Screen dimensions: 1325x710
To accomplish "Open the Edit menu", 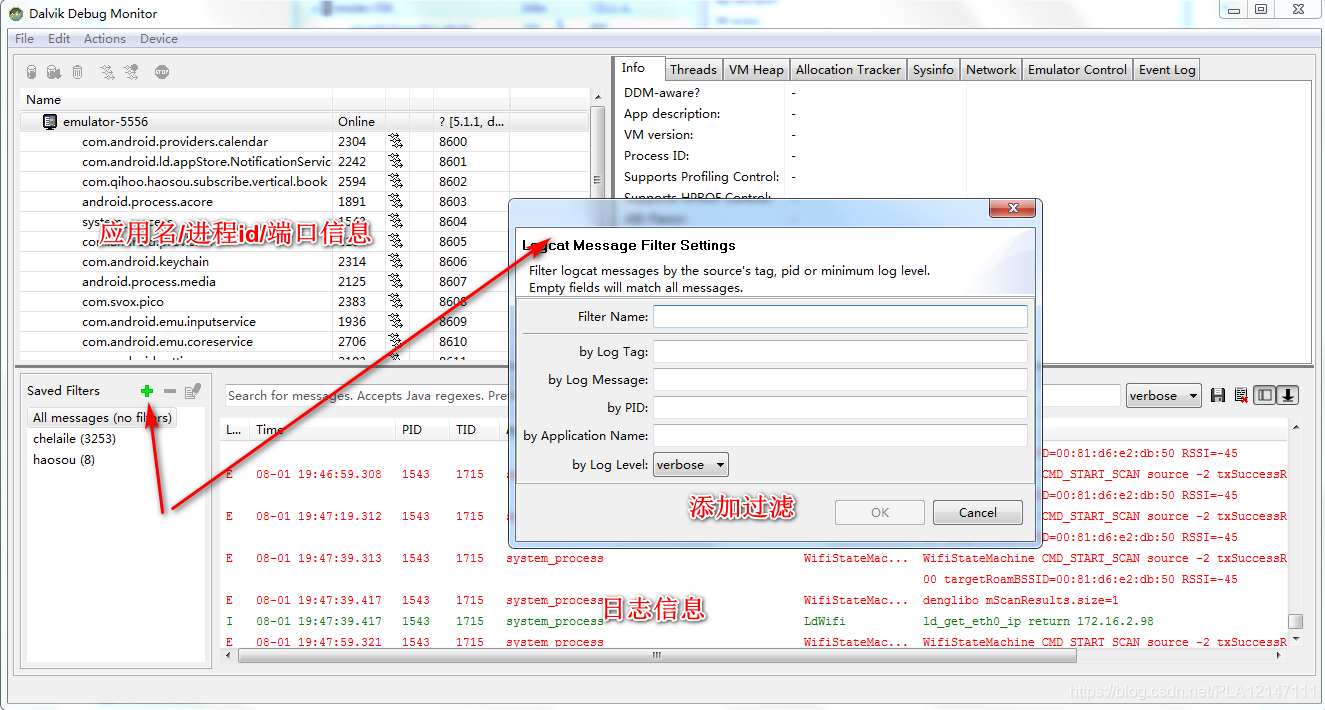I will click(59, 39).
